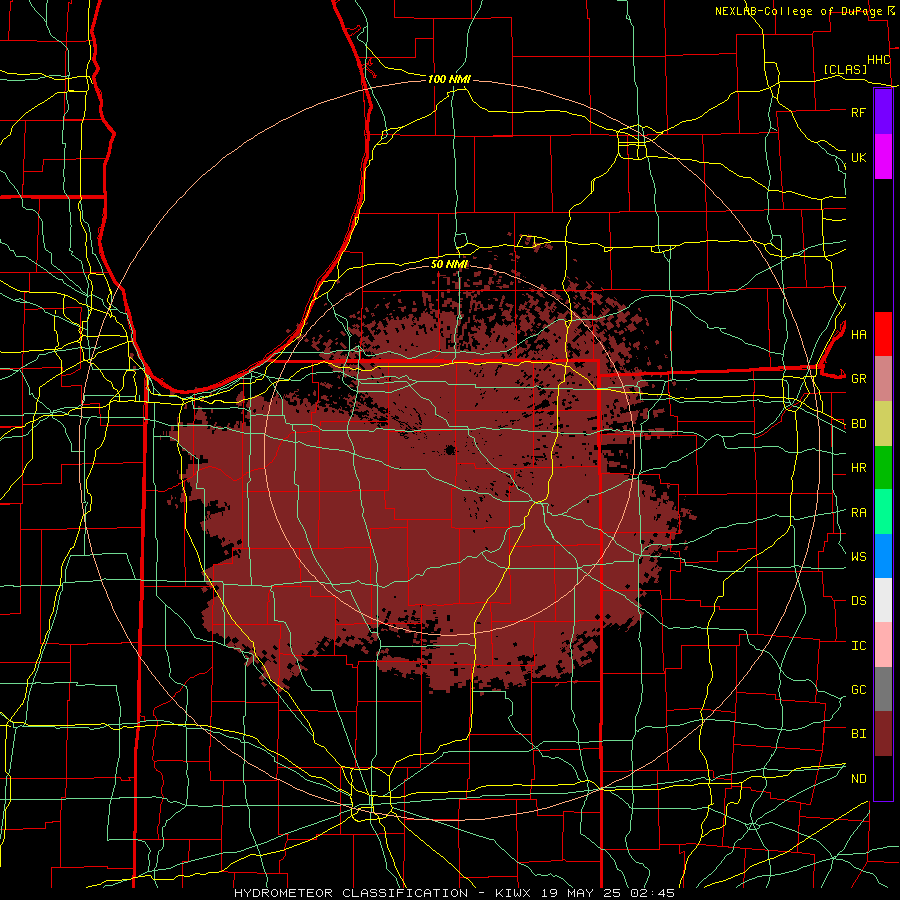The width and height of the screenshot is (900, 900).
Task: Click the GC gray legend swatch
Action: tap(883, 689)
